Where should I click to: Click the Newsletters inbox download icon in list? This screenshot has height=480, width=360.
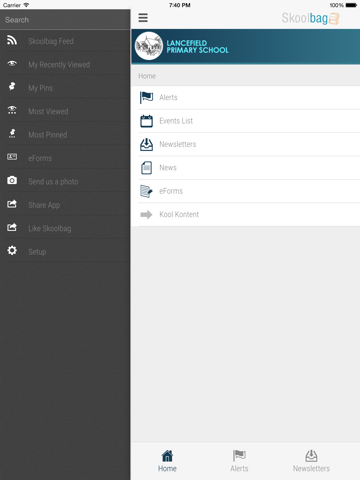(146, 144)
